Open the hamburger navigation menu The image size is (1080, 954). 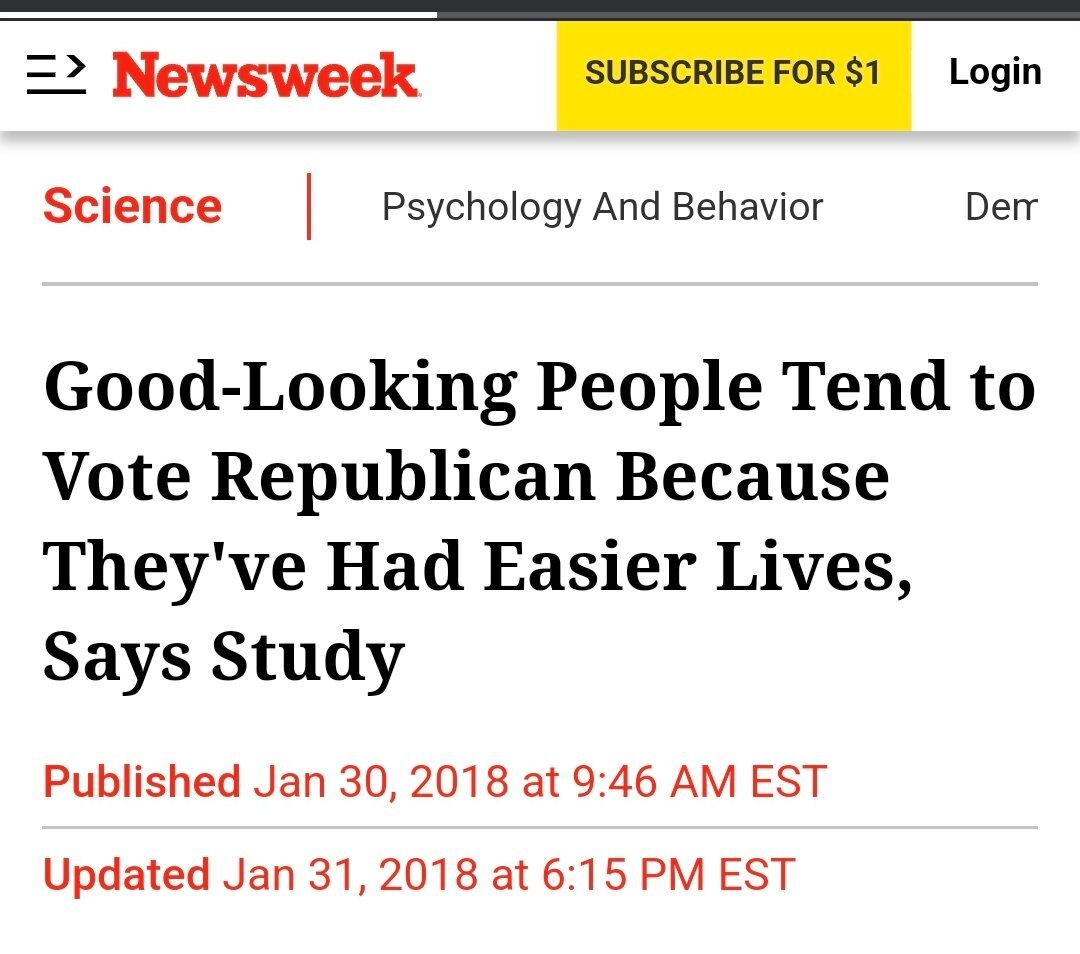tap(56, 75)
